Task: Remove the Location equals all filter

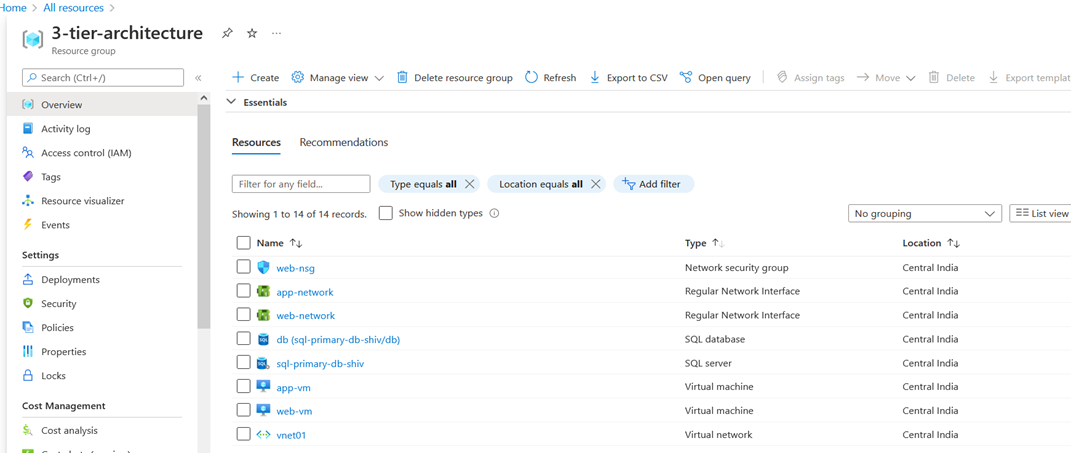Action: pos(595,184)
